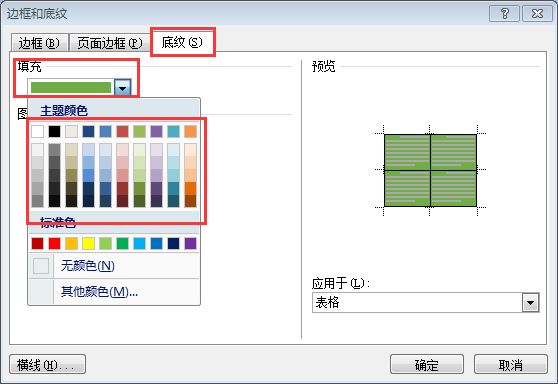Choose the aqua theme color swatch
The height and width of the screenshot is (384, 558).
click(x=174, y=131)
